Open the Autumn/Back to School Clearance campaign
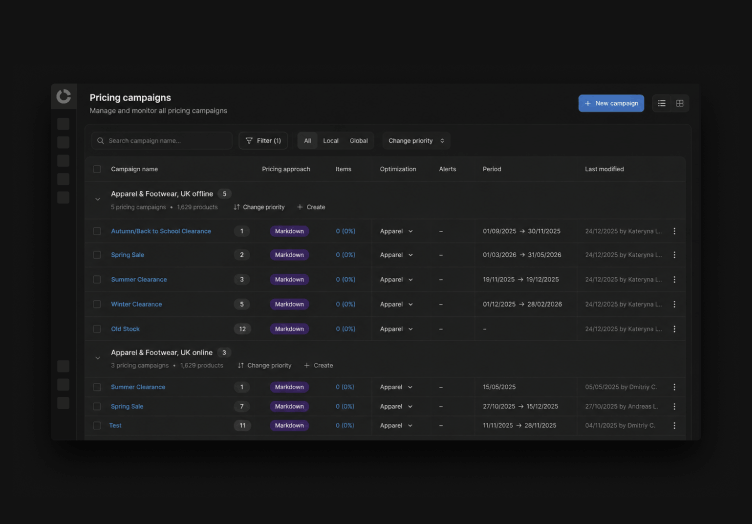The height and width of the screenshot is (524, 752). tap(161, 231)
